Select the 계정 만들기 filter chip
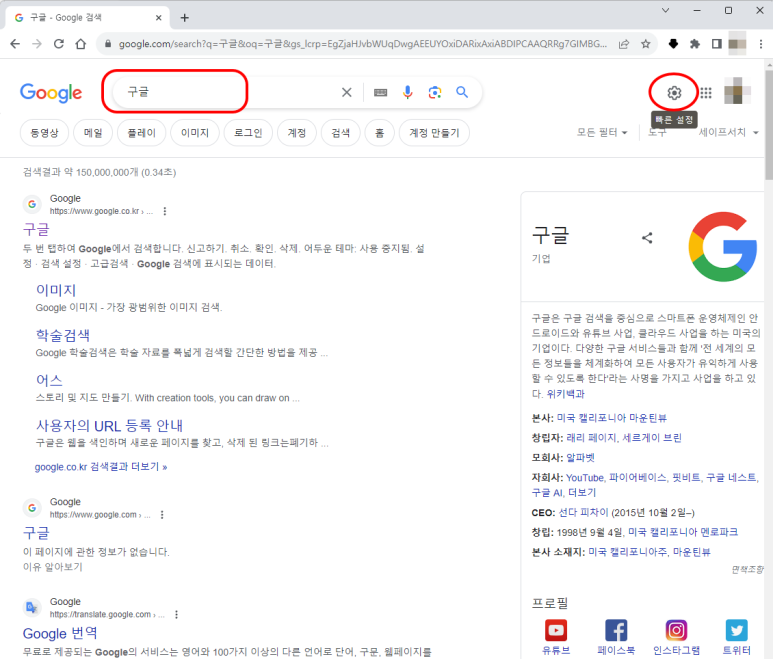This screenshot has height=659, width=773. coord(434,133)
